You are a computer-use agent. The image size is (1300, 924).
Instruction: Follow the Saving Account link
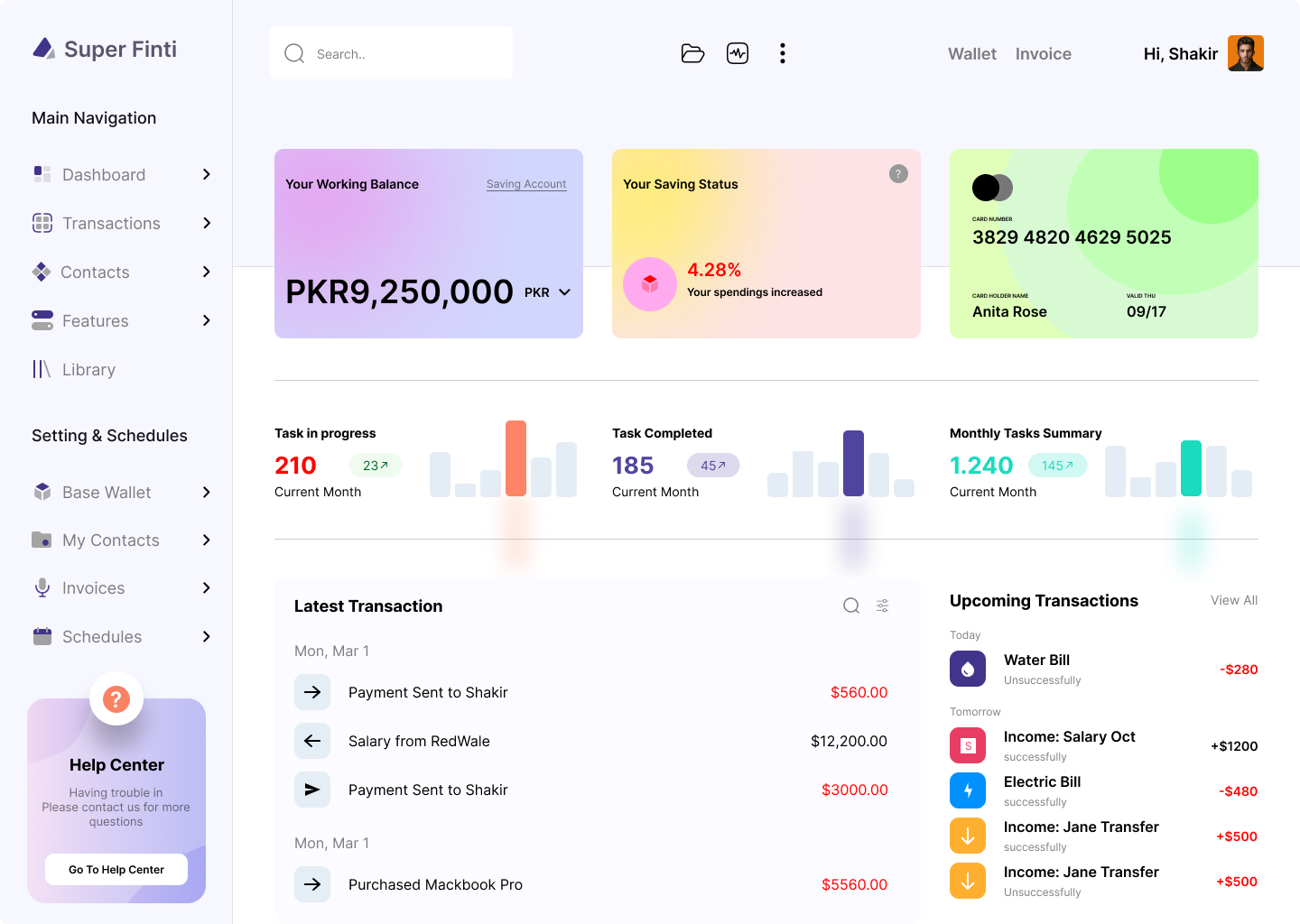[x=526, y=184]
